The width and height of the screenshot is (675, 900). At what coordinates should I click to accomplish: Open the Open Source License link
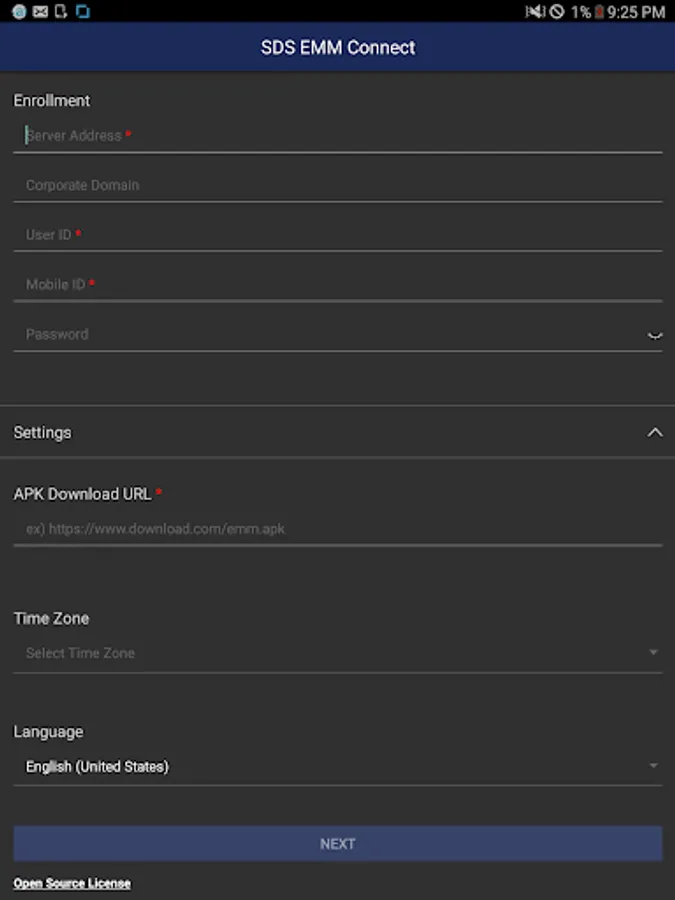click(x=72, y=883)
